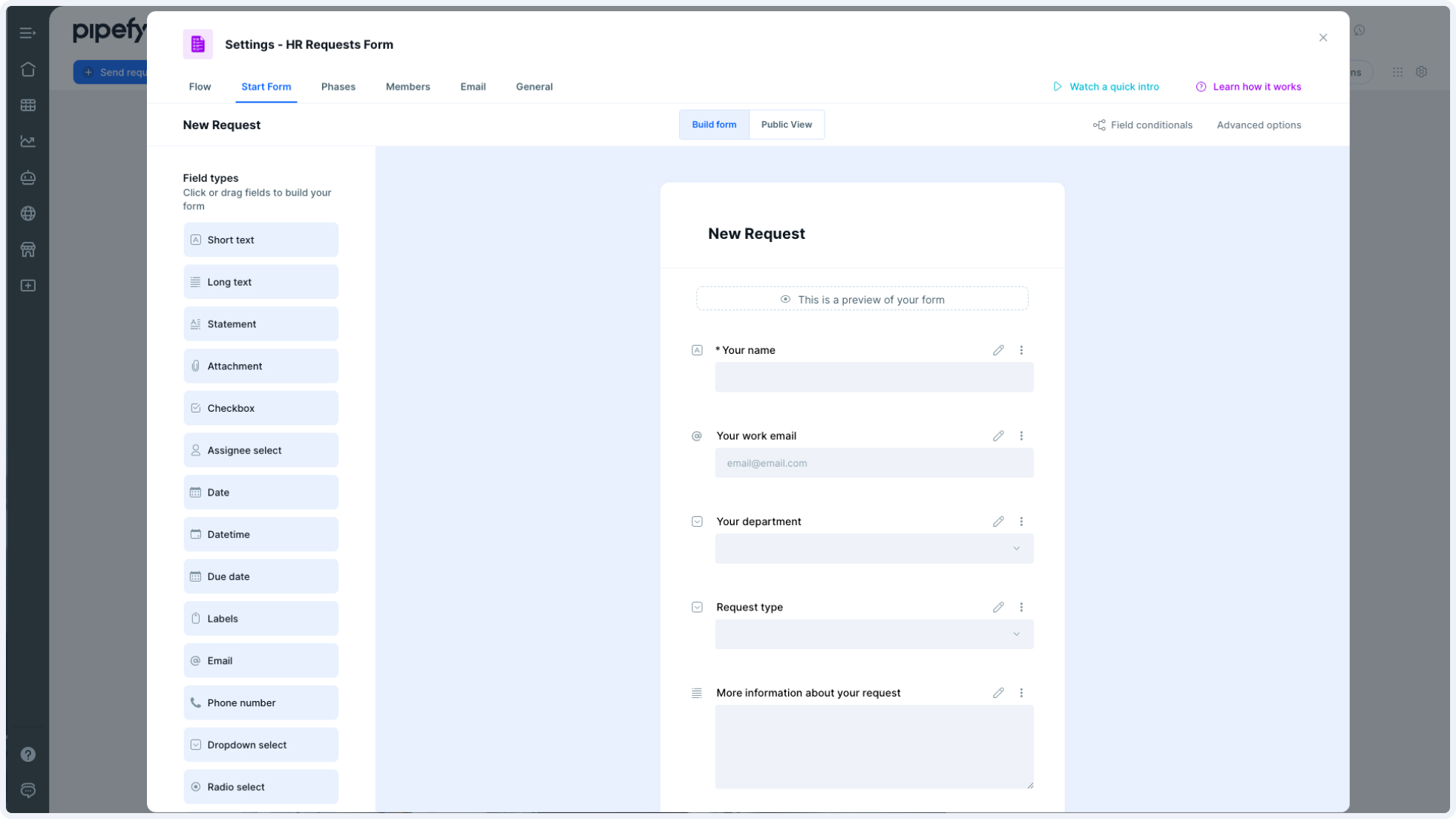Click the pencil edit icon for Your name
The image size is (1456, 819).
coord(998,350)
